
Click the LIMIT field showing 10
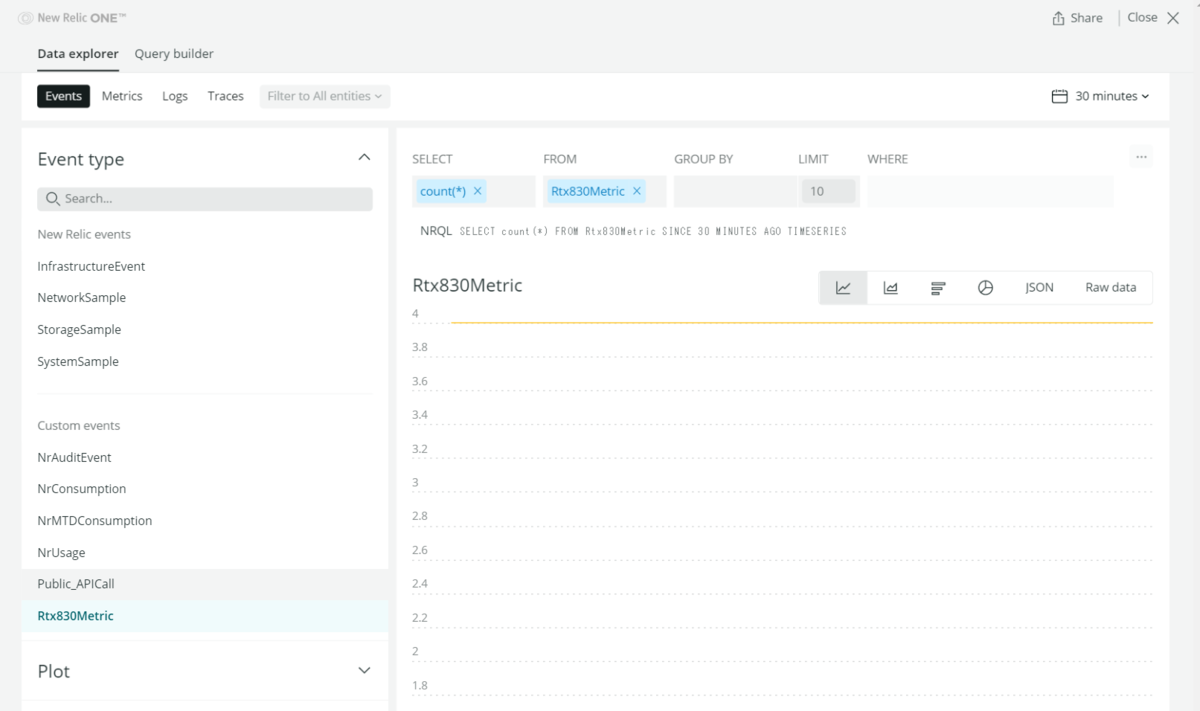point(828,191)
